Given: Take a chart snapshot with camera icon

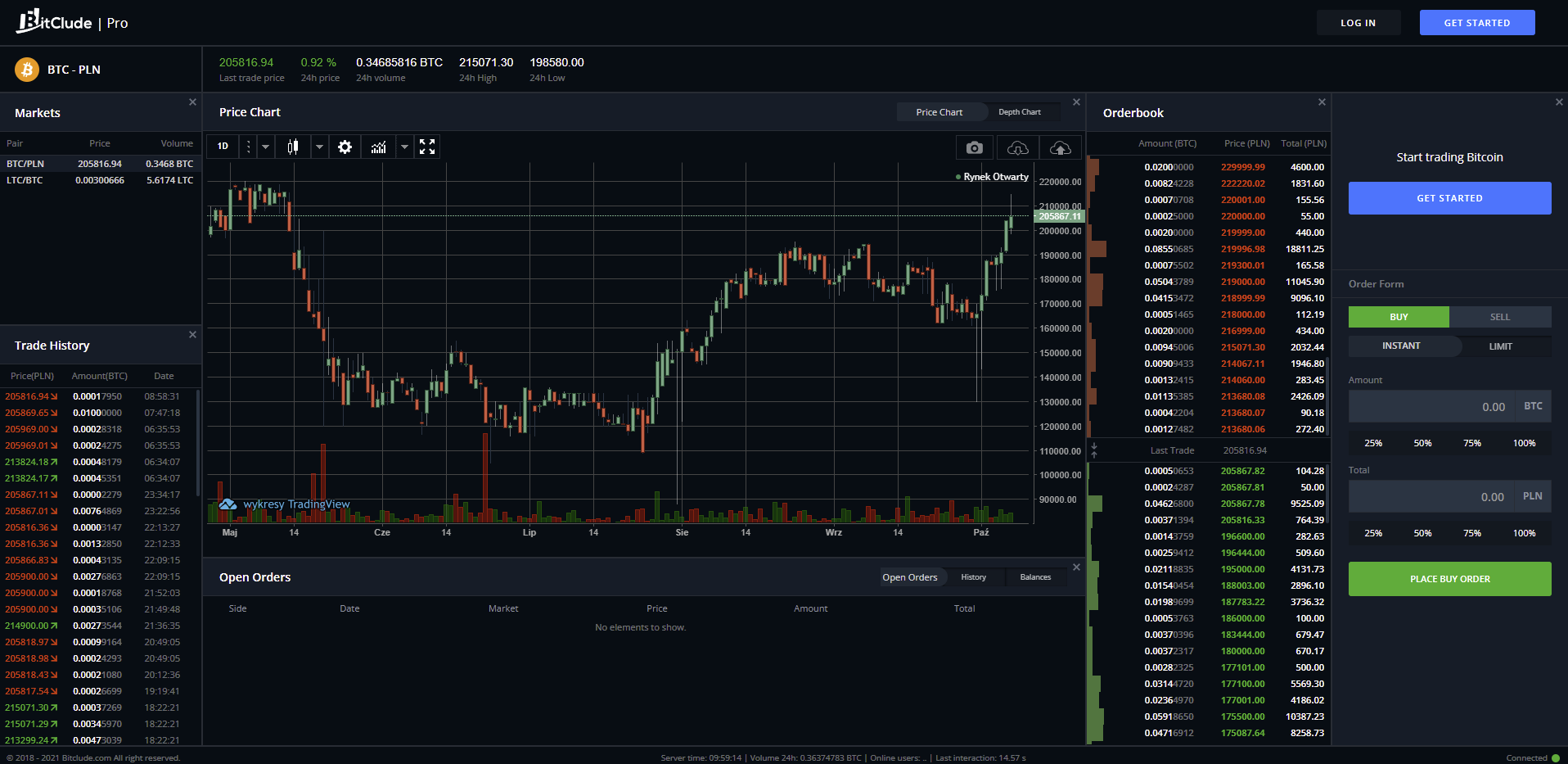Looking at the screenshot, I should point(974,147).
